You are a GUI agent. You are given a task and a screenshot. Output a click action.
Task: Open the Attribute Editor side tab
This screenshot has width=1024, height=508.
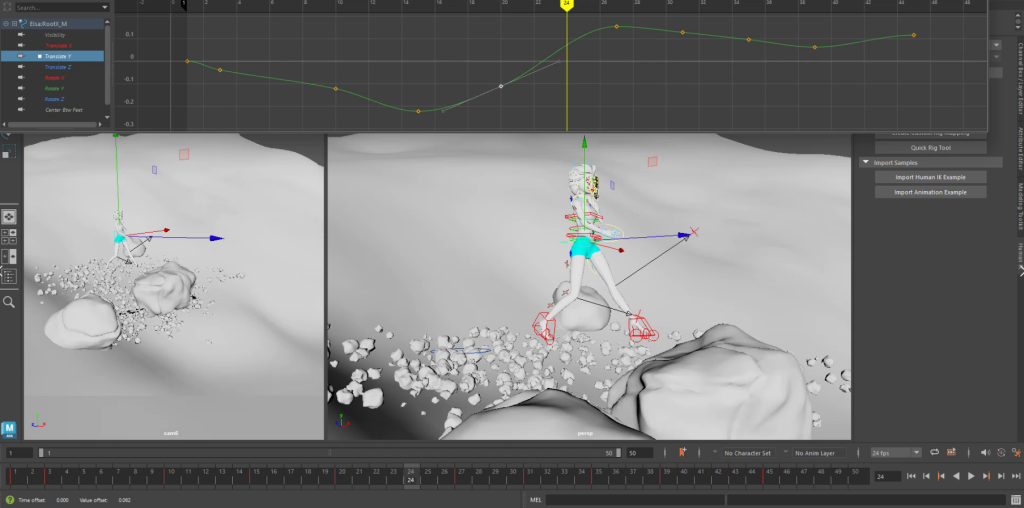[1019, 149]
